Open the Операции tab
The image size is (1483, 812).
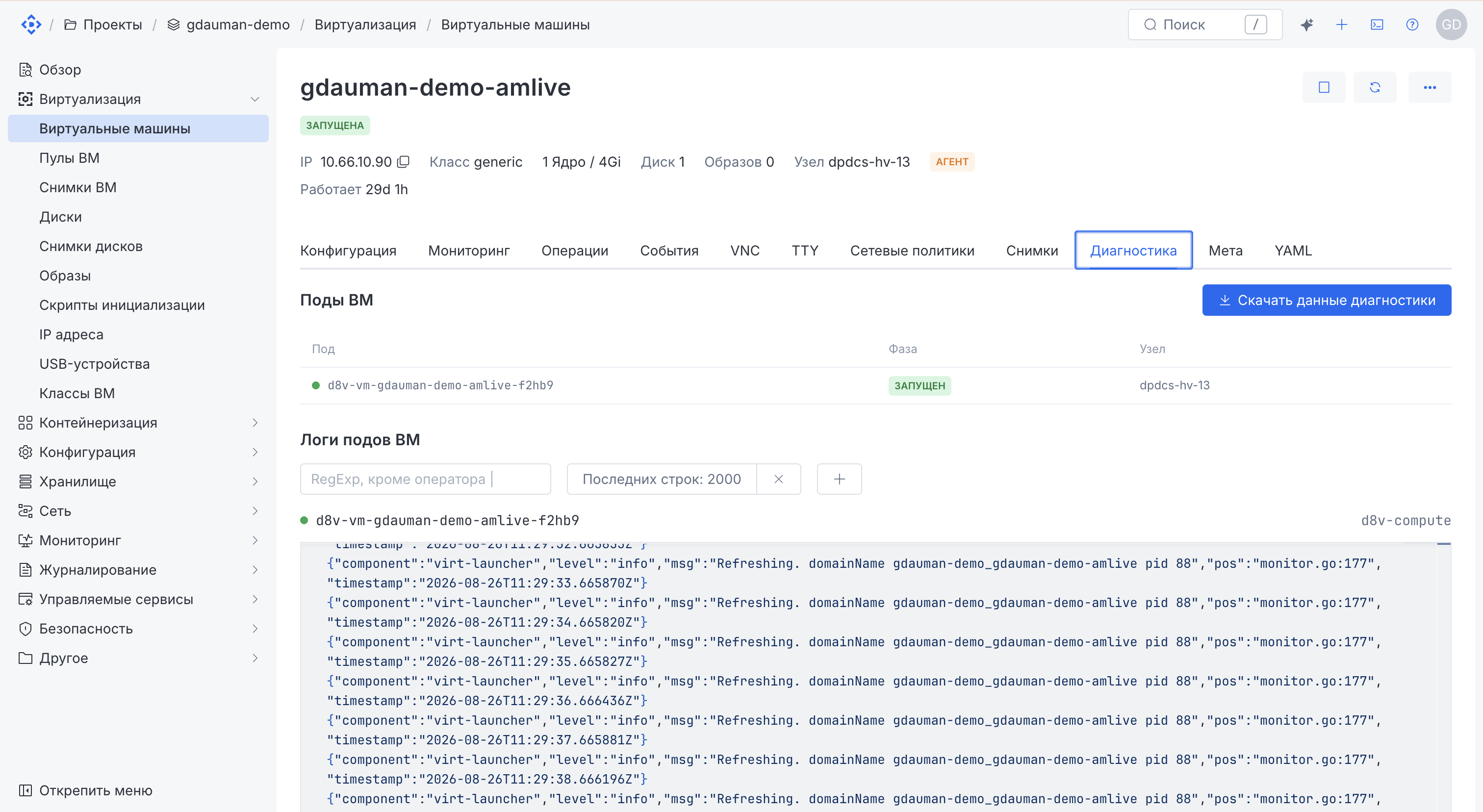(x=575, y=251)
